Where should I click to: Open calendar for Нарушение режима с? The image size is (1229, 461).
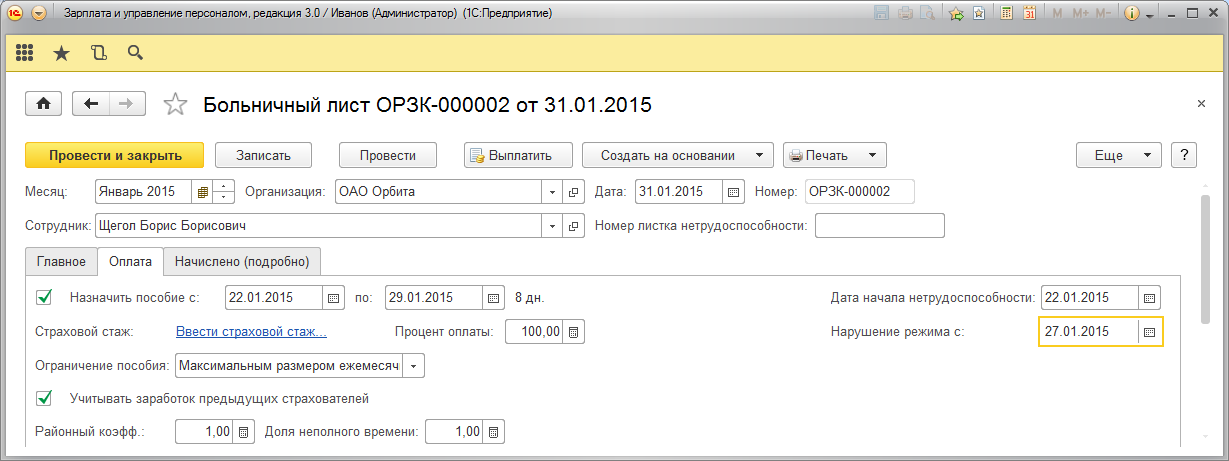click(x=1150, y=331)
